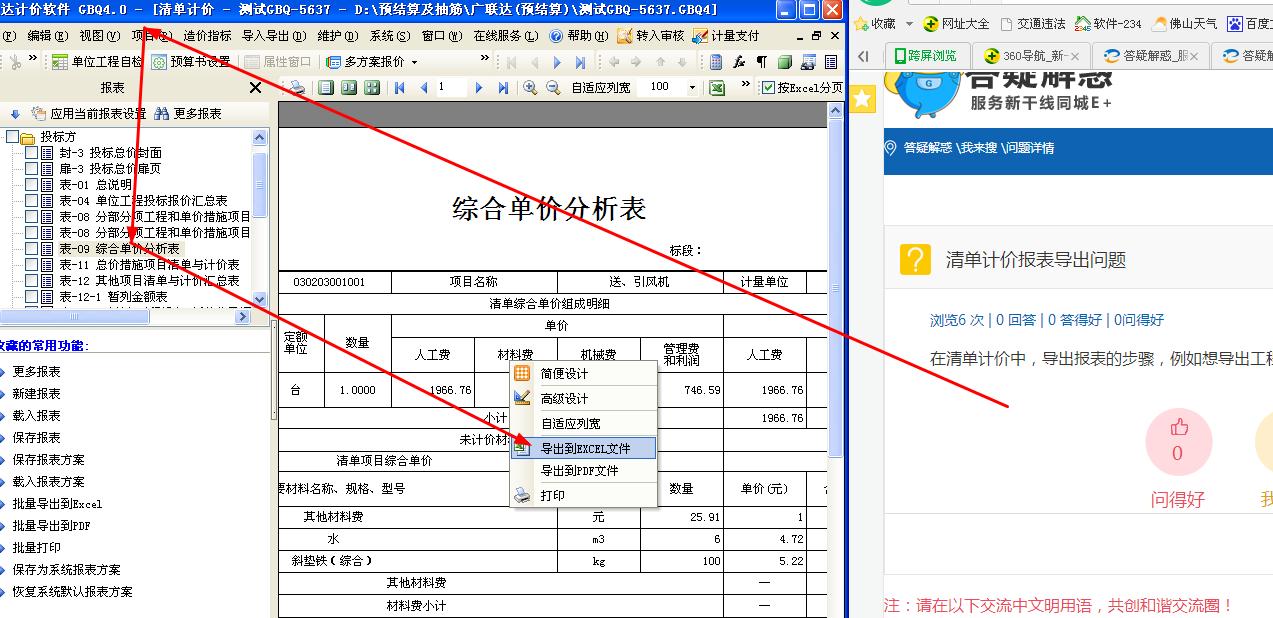The image size is (1273, 618).
Task: Check the box for 表-09 综合单价分析表
Action: [32, 249]
